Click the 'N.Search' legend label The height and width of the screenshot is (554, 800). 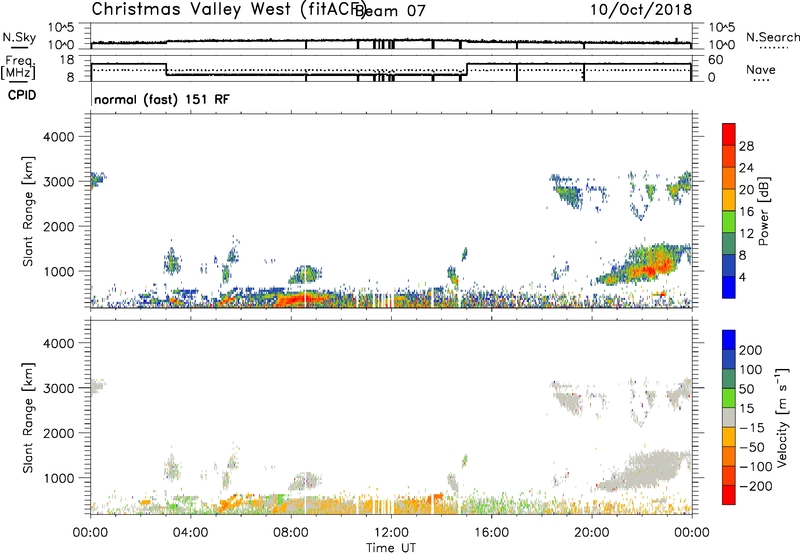click(772, 37)
